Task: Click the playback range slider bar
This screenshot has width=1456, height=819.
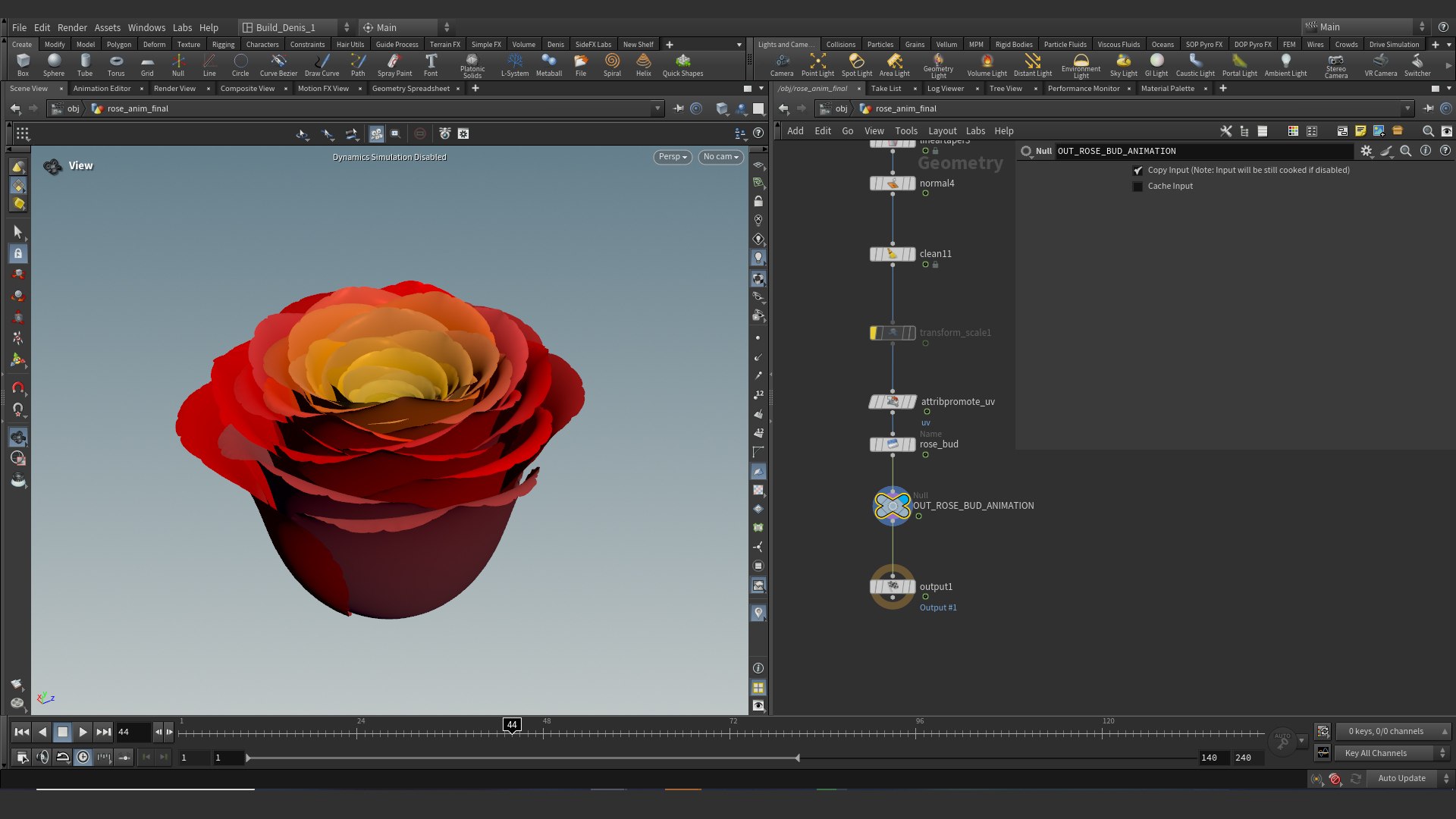Action: pyautogui.click(x=522, y=758)
